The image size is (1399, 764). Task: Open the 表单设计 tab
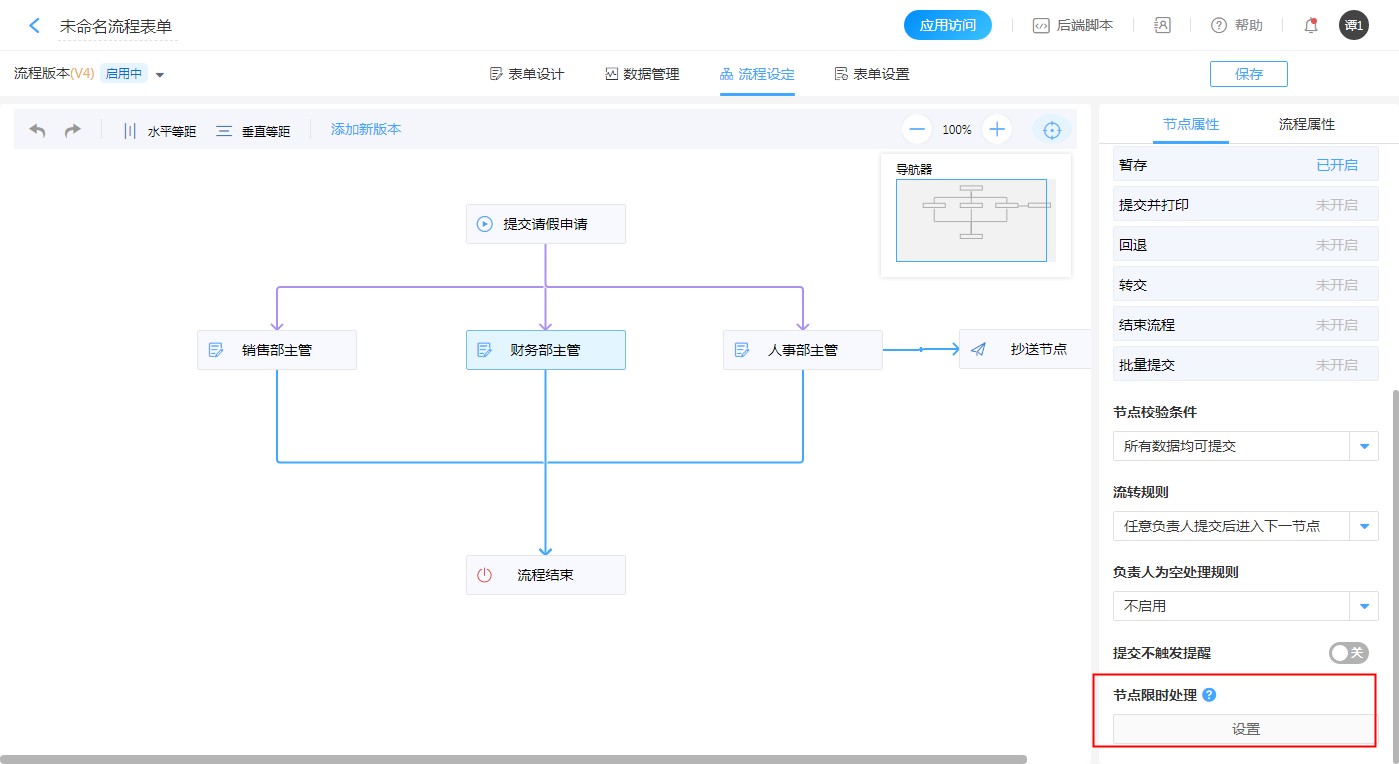pyautogui.click(x=527, y=74)
